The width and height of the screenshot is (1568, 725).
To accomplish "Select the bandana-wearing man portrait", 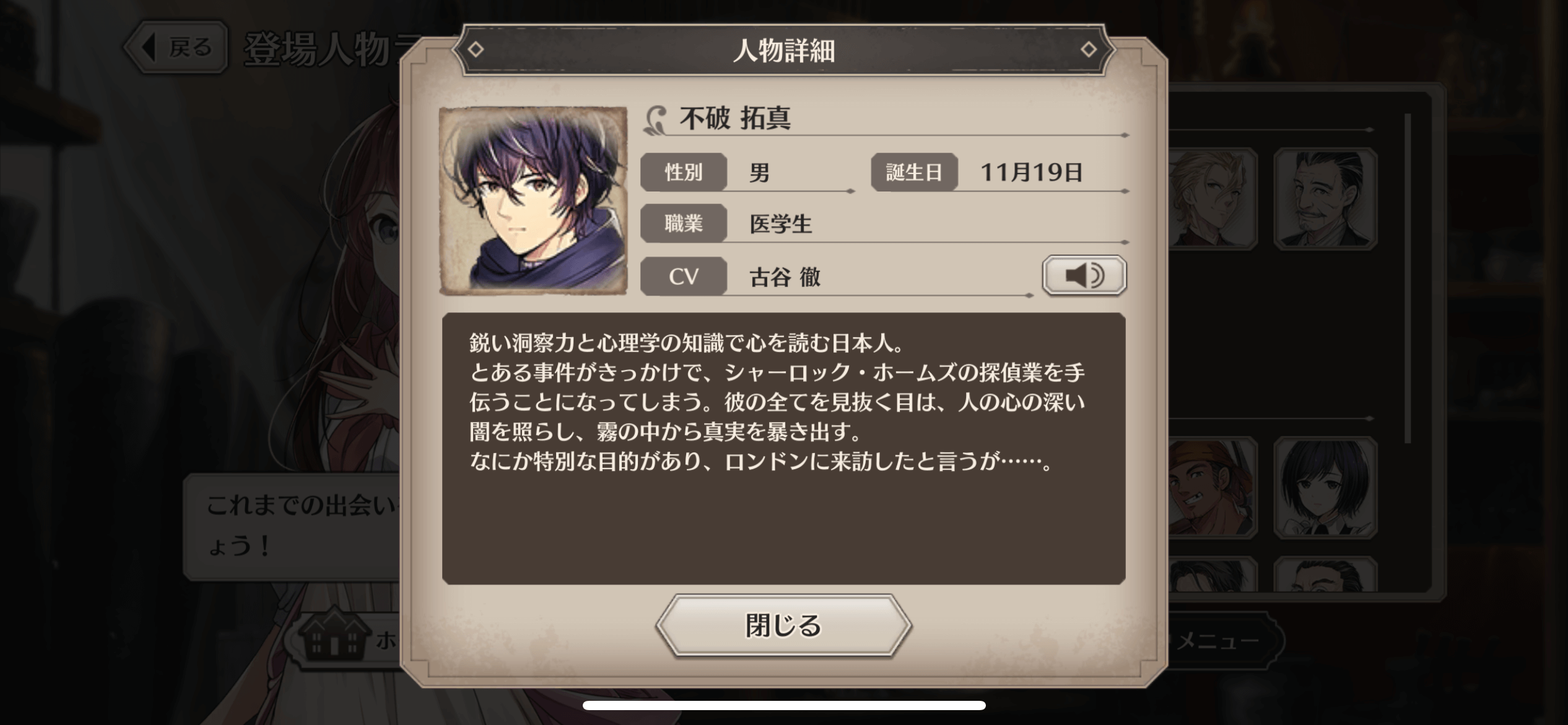I will coord(1212,486).
